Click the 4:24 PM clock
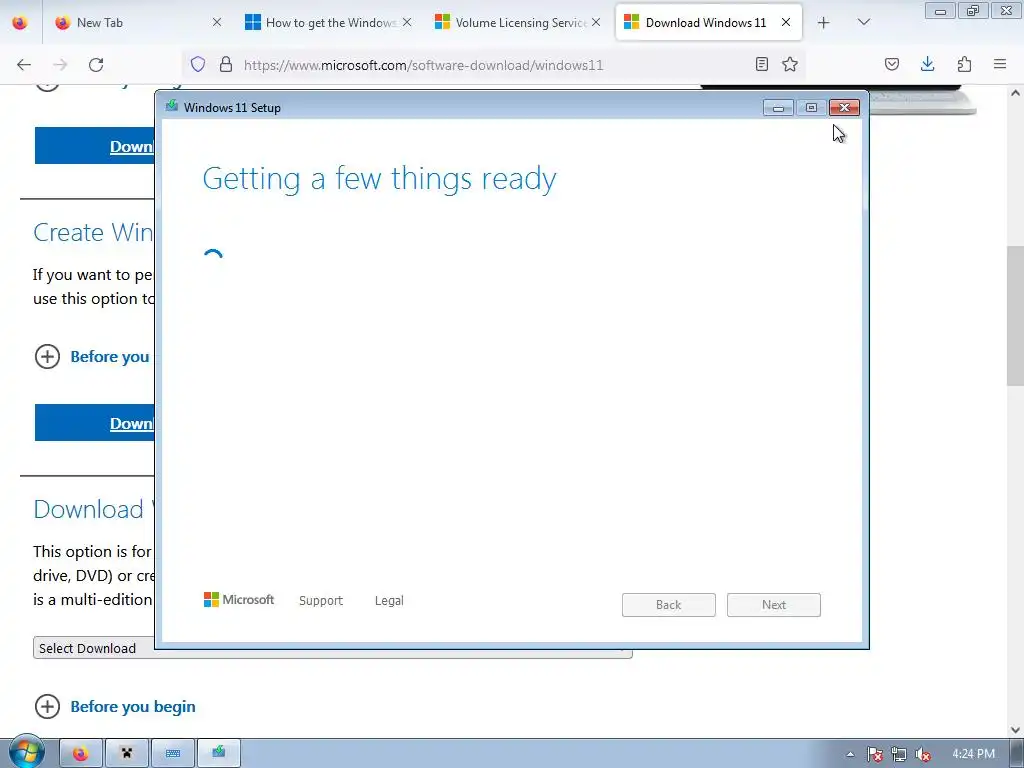 [973, 754]
